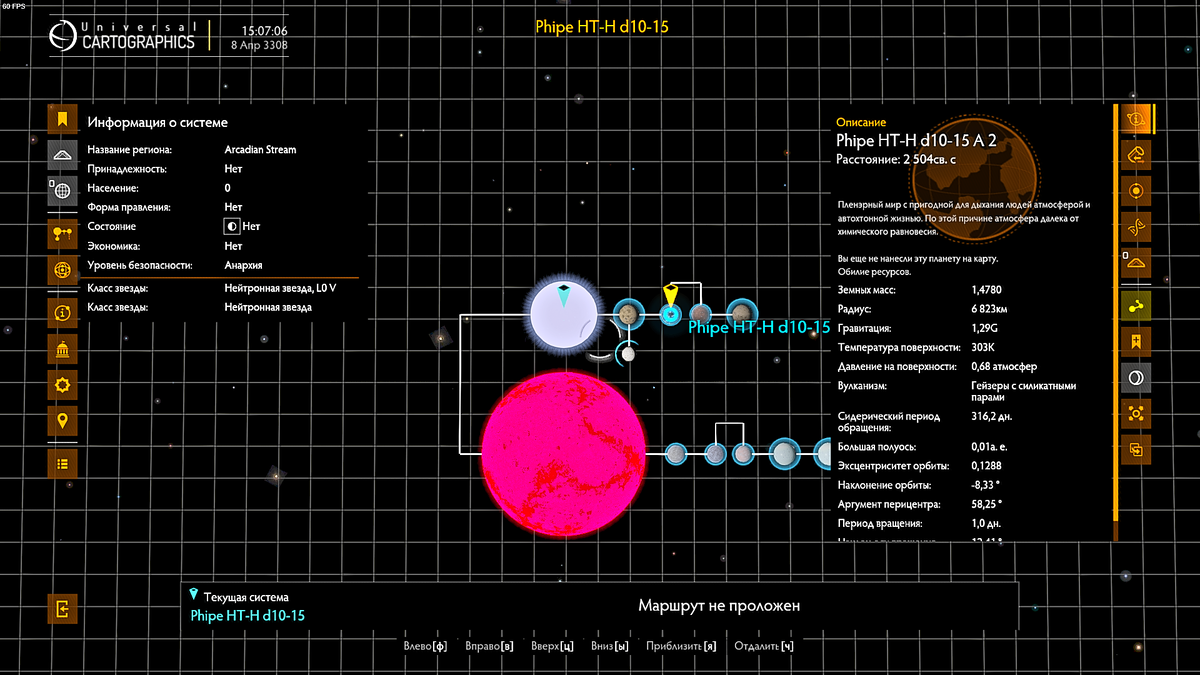
Task: Click the ship icon in right sidebar
Action: [x=1136, y=262]
